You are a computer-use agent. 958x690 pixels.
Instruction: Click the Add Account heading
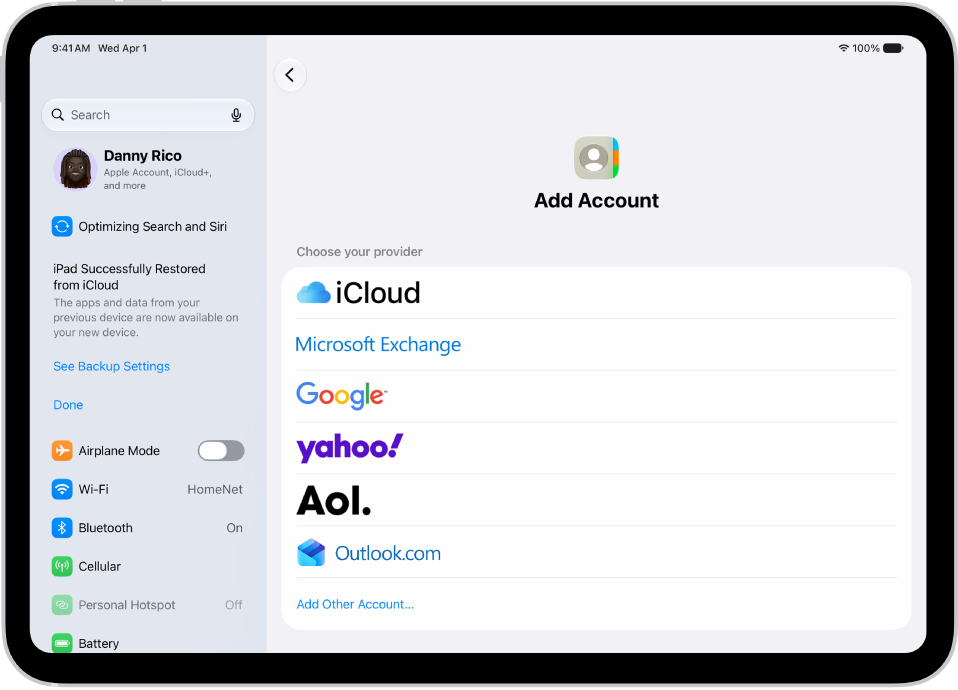pos(596,200)
